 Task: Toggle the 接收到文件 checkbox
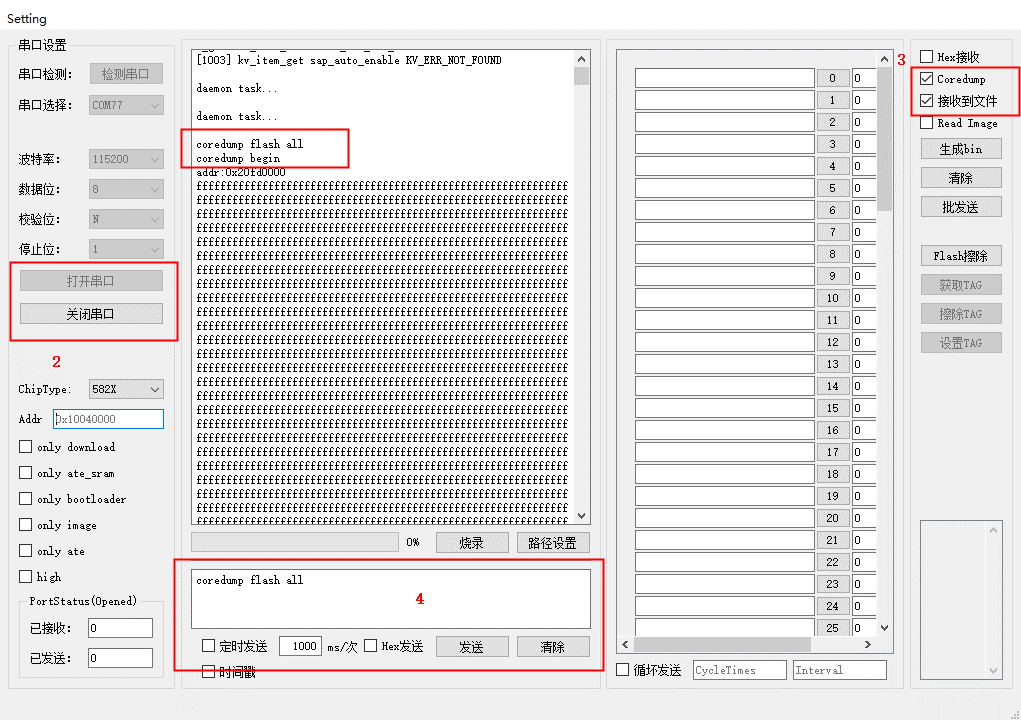(927, 101)
